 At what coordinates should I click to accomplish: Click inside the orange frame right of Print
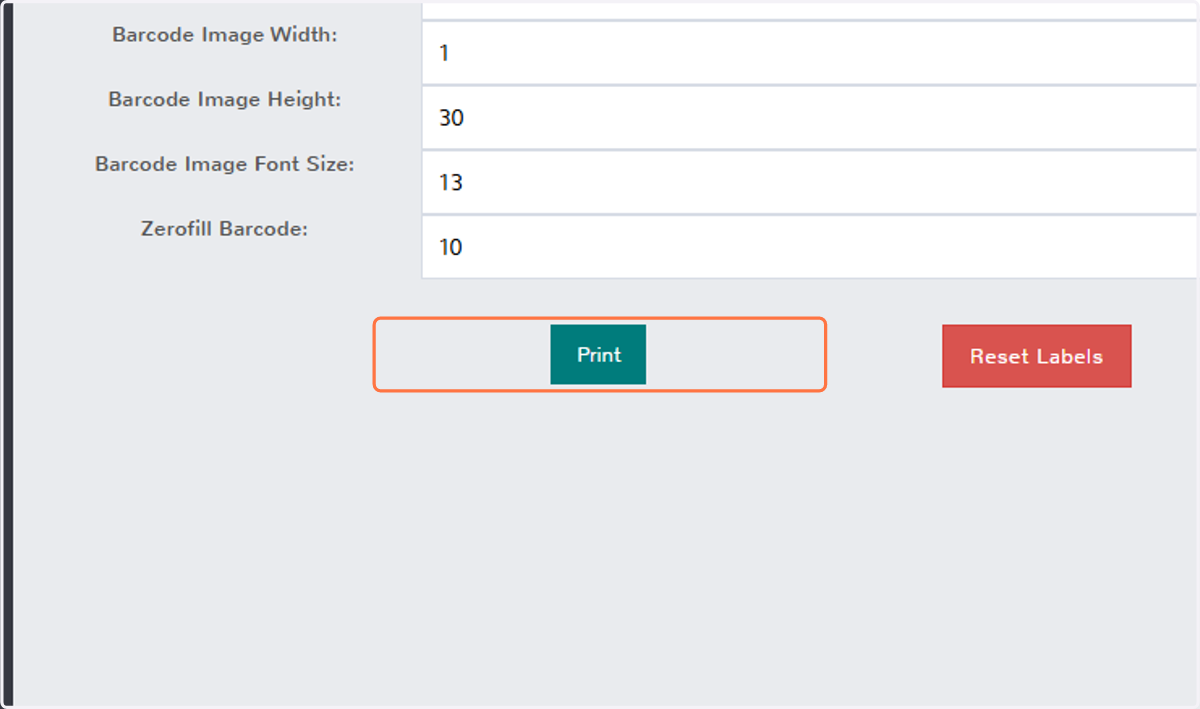734,354
